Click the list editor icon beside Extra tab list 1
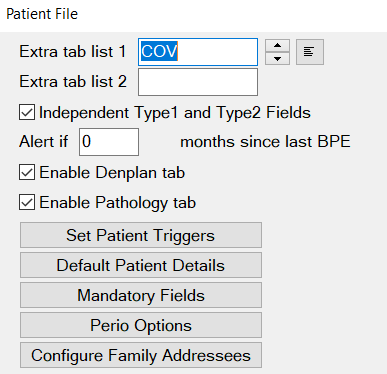Screen dimensions: 387x374 pyautogui.click(x=310, y=52)
